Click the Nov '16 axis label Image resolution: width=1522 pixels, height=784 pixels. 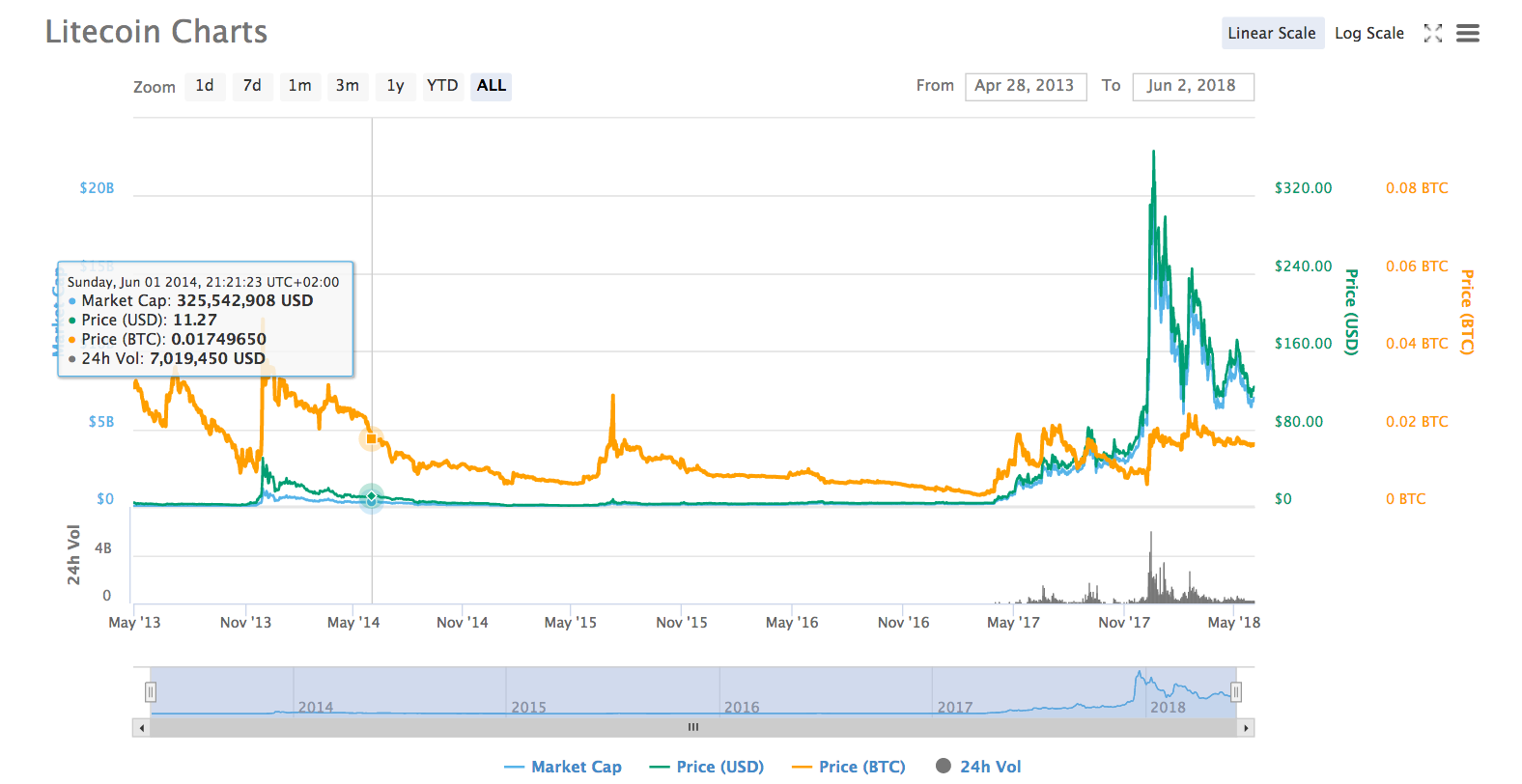pyautogui.click(x=903, y=623)
